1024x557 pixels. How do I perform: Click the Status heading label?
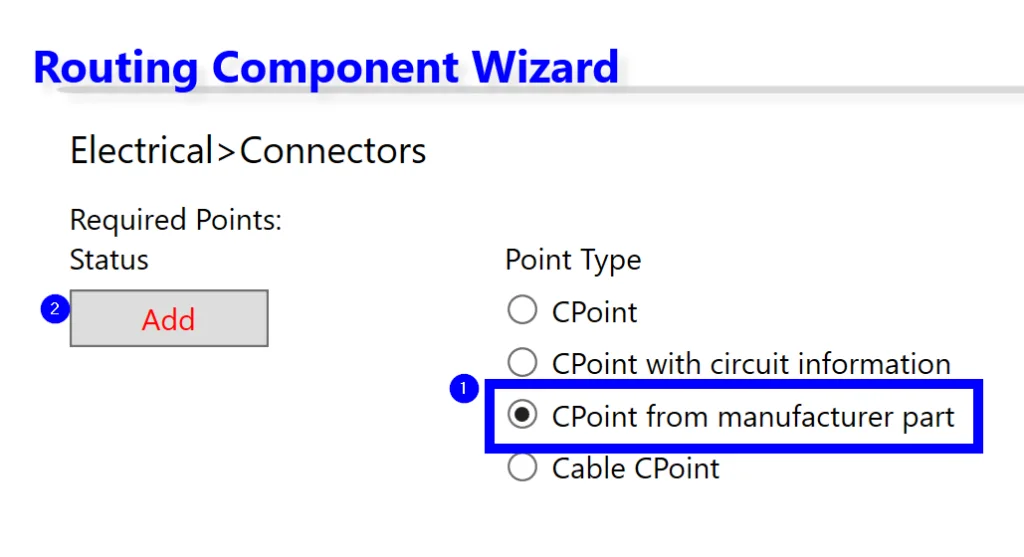[x=109, y=260]
